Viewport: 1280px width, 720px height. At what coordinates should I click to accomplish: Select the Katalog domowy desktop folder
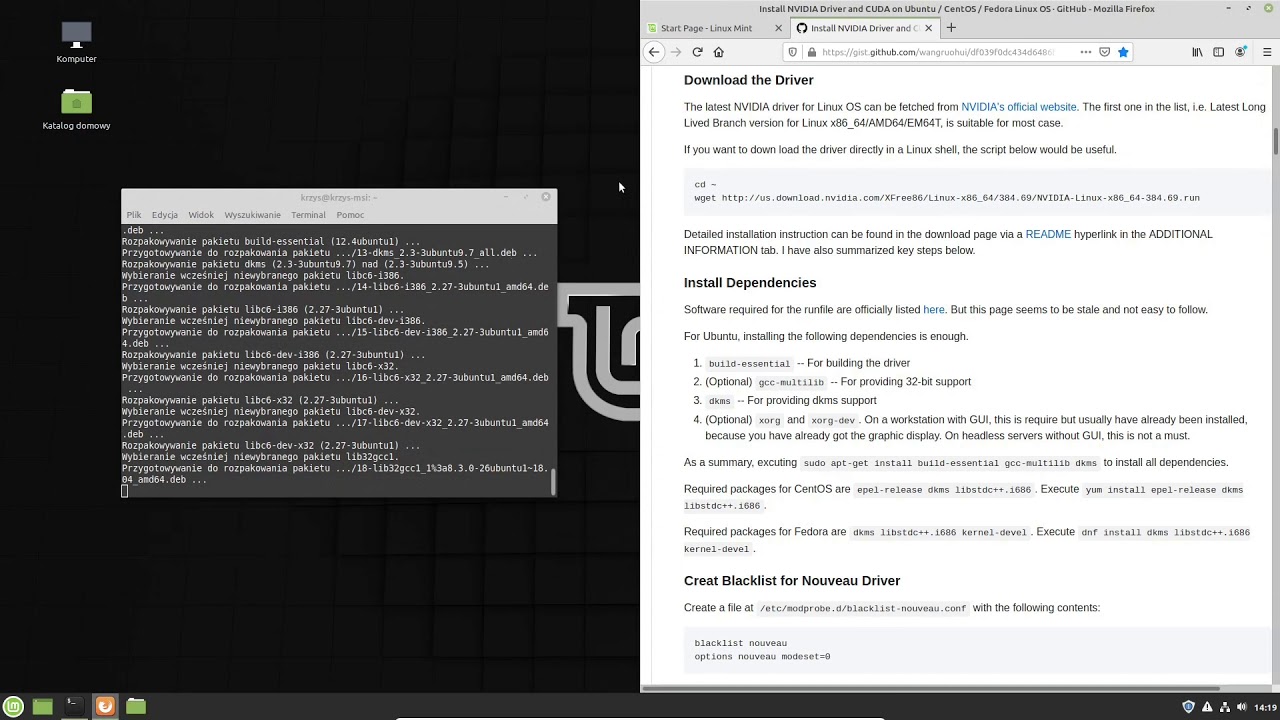tap(76, 110)
